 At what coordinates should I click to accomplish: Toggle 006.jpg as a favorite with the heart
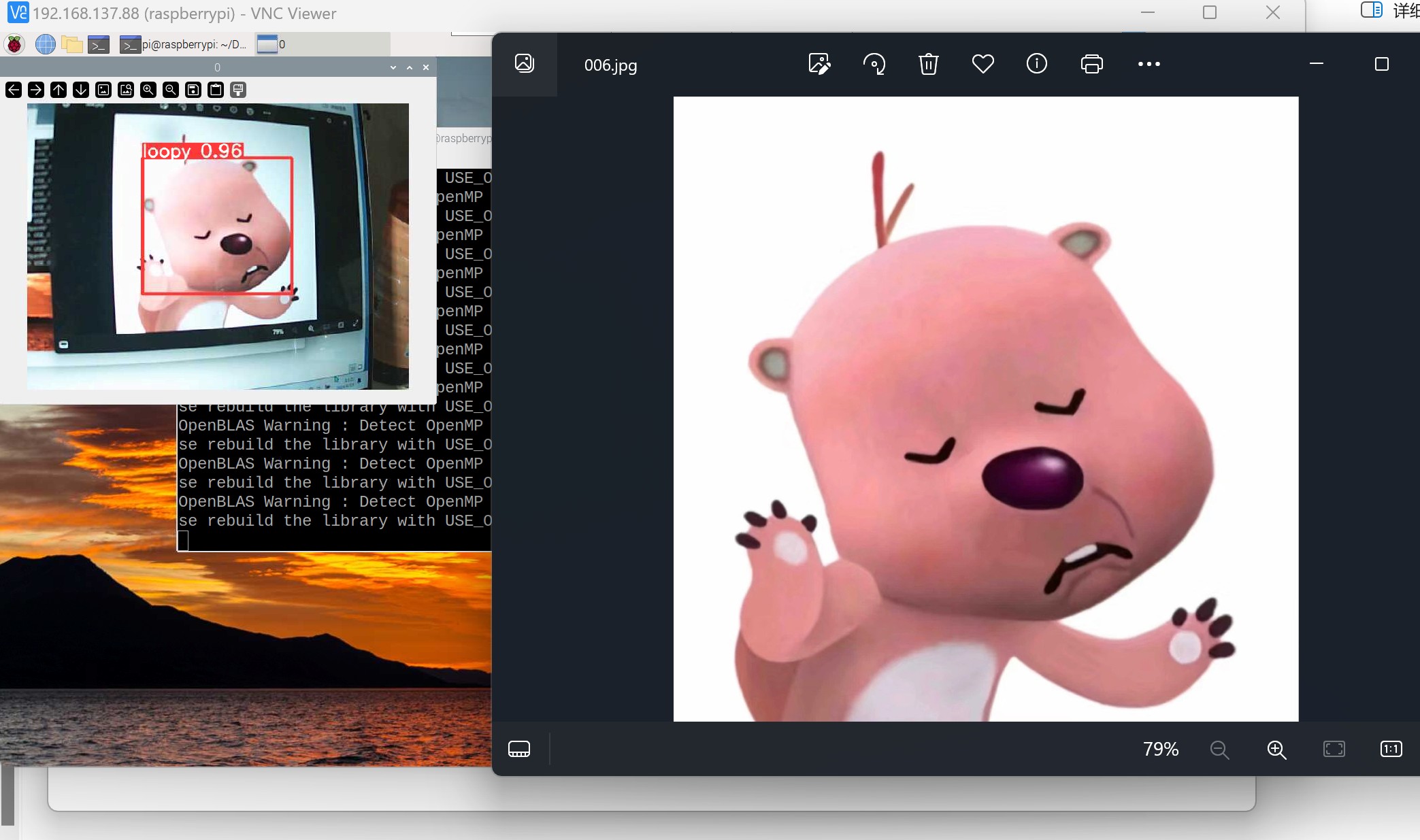(983, 64)
